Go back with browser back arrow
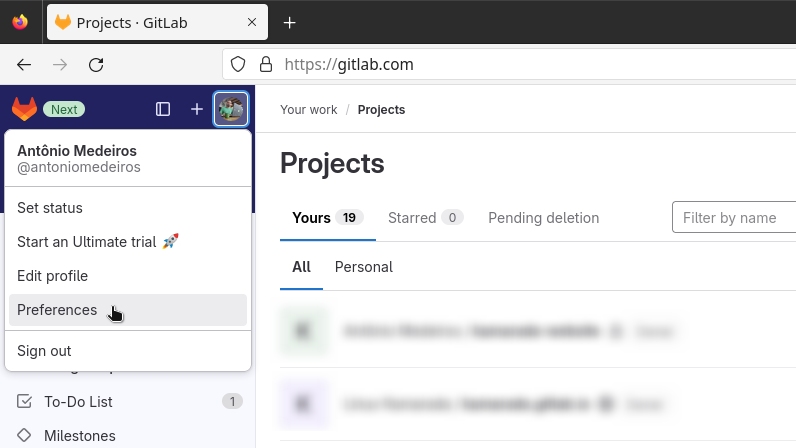The width and height of the screenshot is (796, 448). 24,65
